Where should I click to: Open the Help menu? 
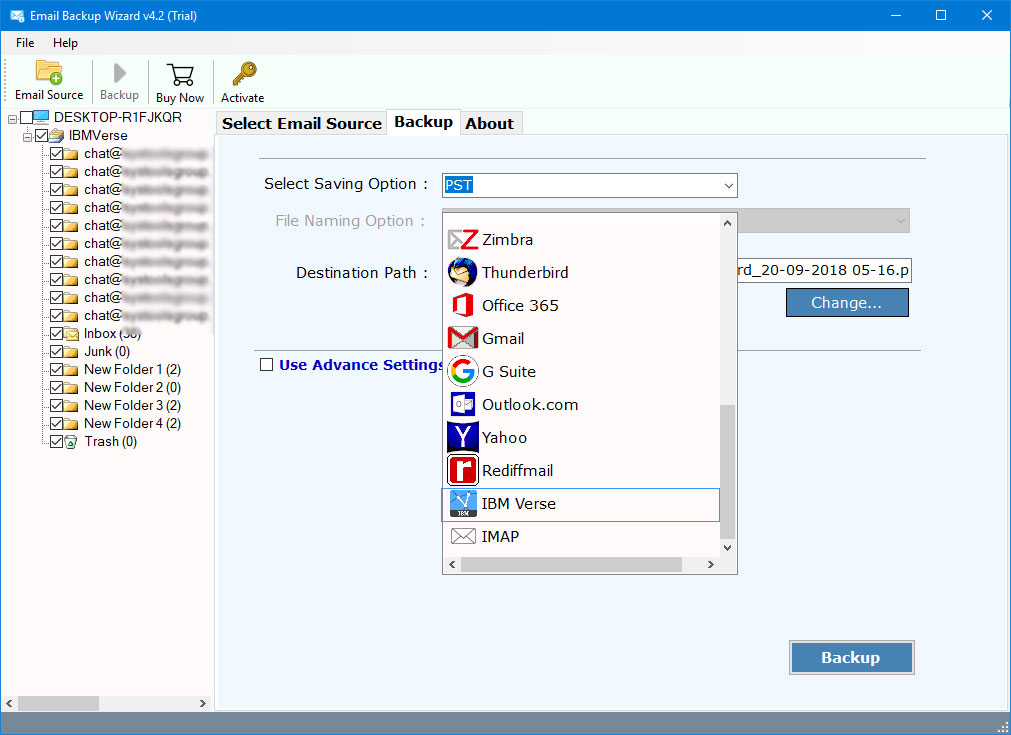click(x=65, y=43)
